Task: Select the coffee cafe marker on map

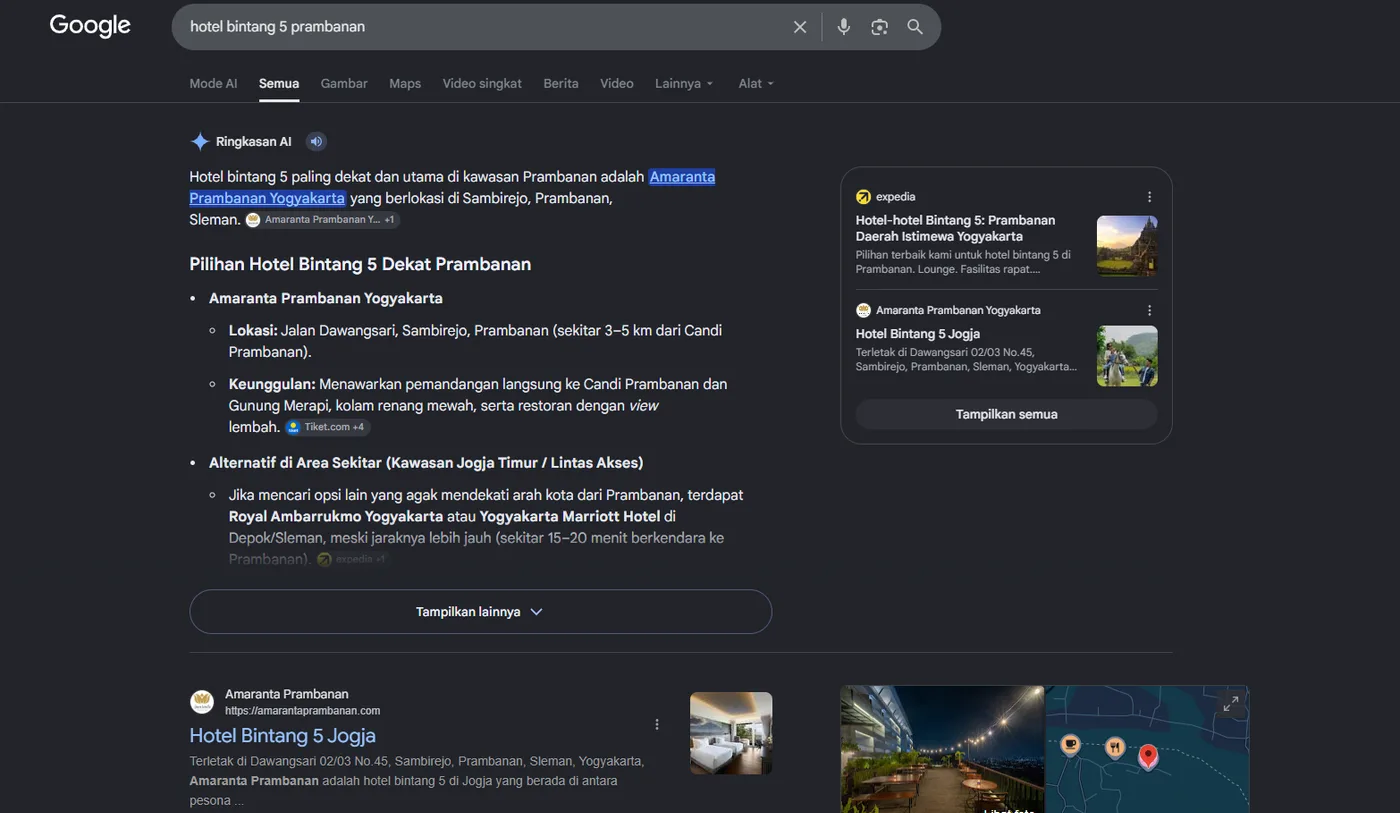Action: 1070,745
